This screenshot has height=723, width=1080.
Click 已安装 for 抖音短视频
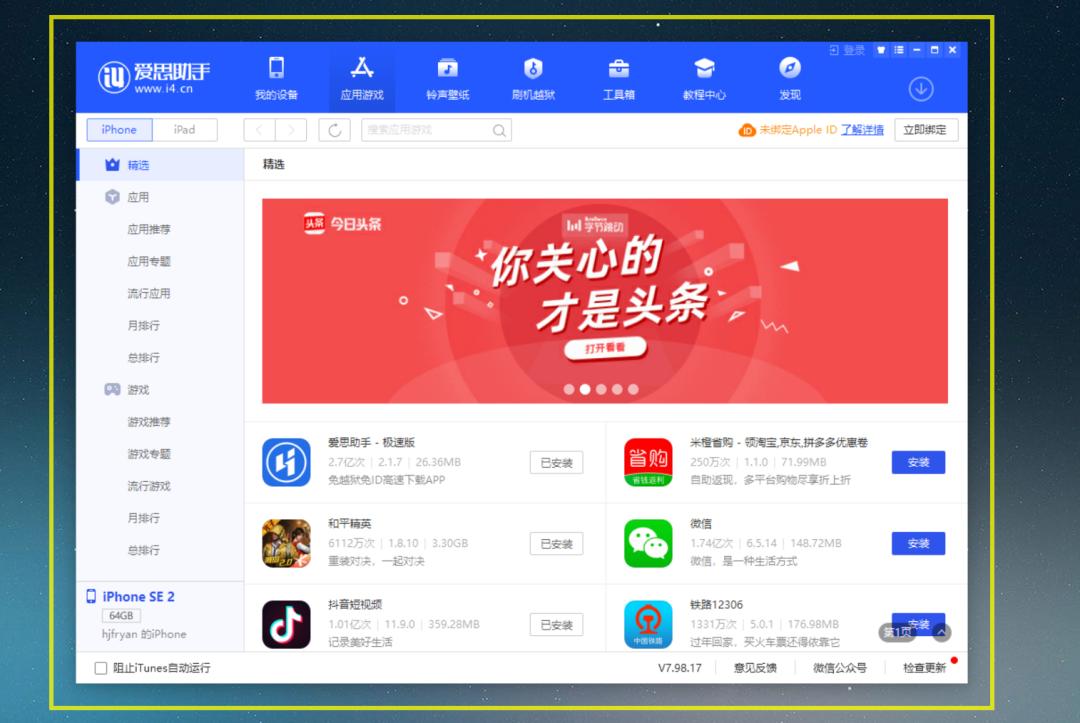click(557, 625)
